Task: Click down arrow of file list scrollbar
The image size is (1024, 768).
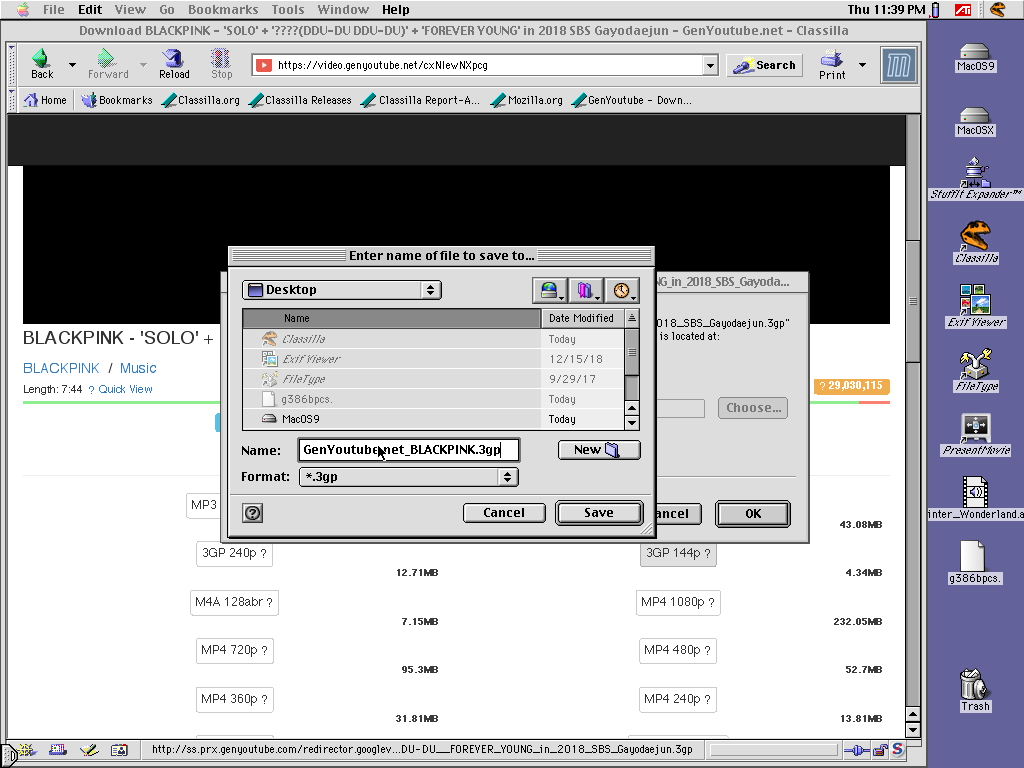Action: click(632, 422)
